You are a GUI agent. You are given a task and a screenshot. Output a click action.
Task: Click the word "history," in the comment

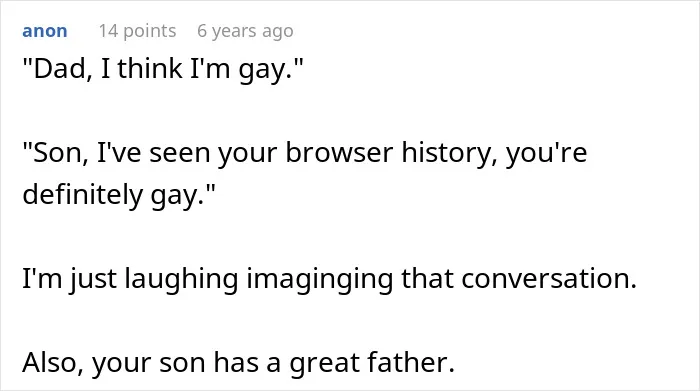pyautogui.click(x=449, y=153)
